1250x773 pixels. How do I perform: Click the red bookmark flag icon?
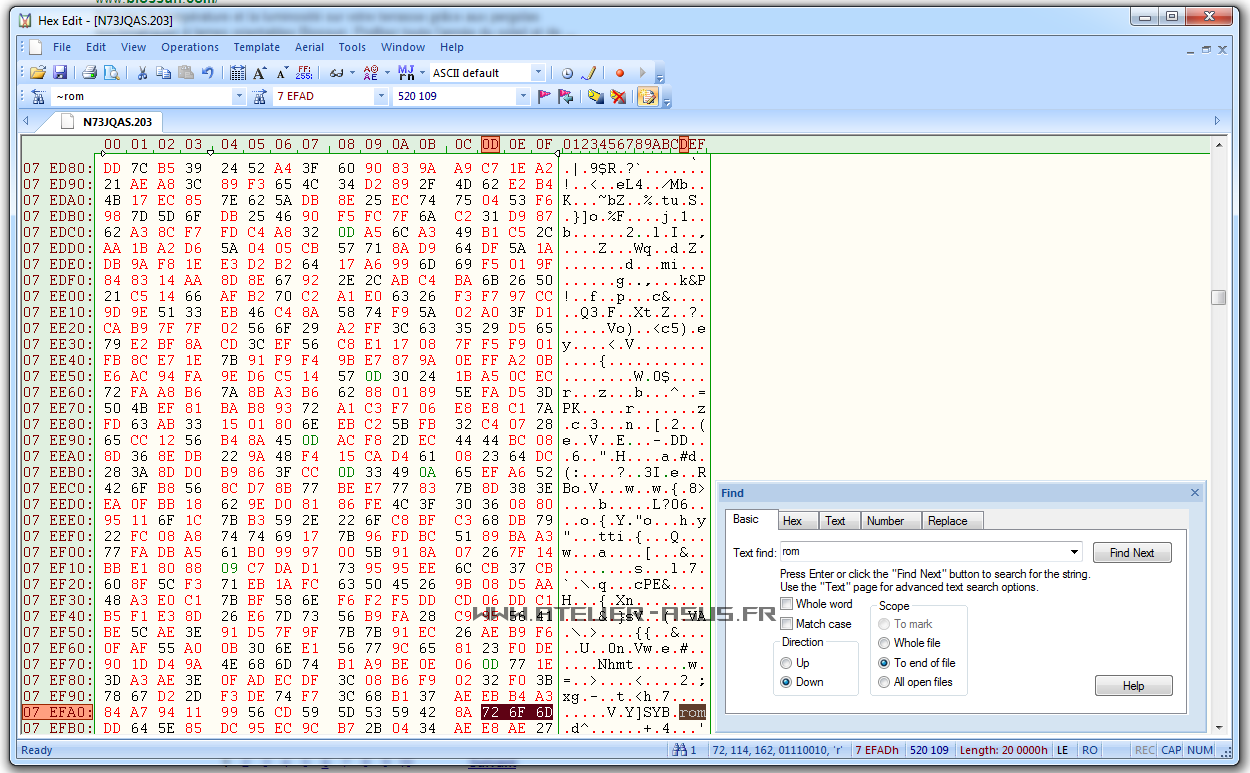(544, 97)
